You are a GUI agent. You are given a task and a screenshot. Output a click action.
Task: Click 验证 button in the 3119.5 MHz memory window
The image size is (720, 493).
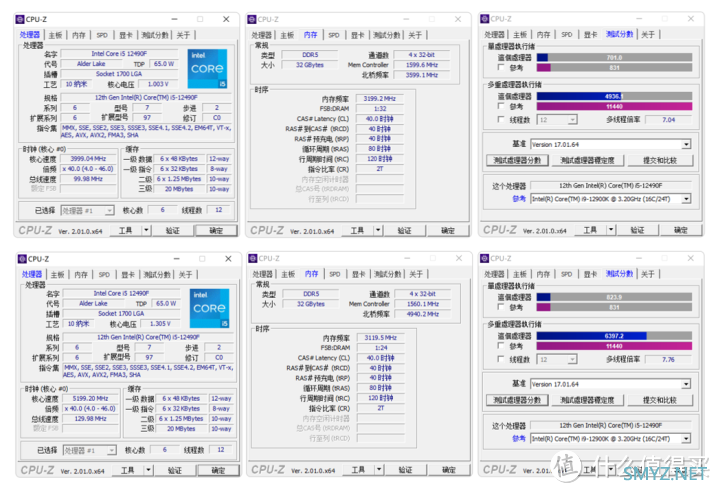(405, 470)
